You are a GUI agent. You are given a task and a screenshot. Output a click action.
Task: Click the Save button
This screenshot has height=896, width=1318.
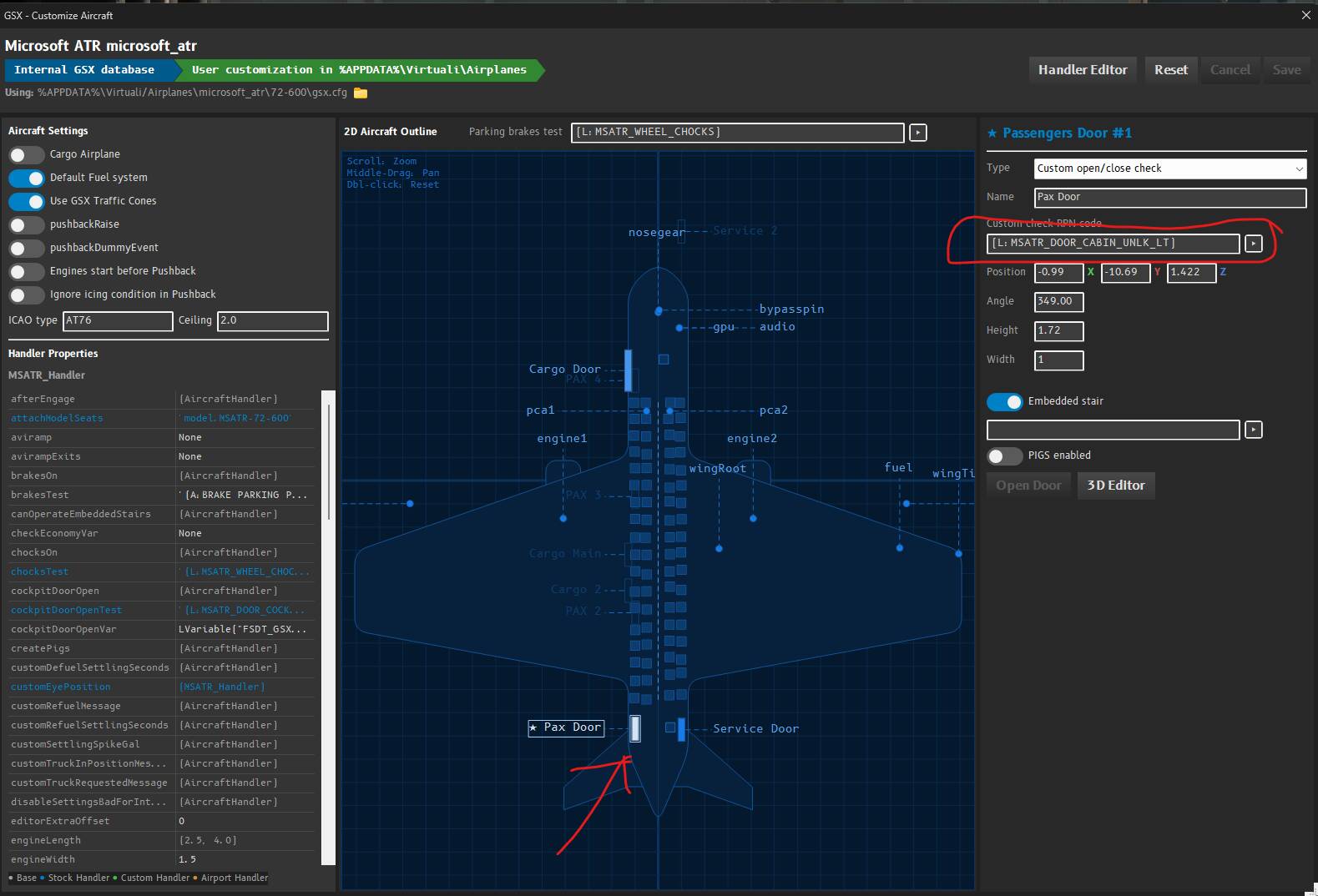click(x=1286, y=70)
